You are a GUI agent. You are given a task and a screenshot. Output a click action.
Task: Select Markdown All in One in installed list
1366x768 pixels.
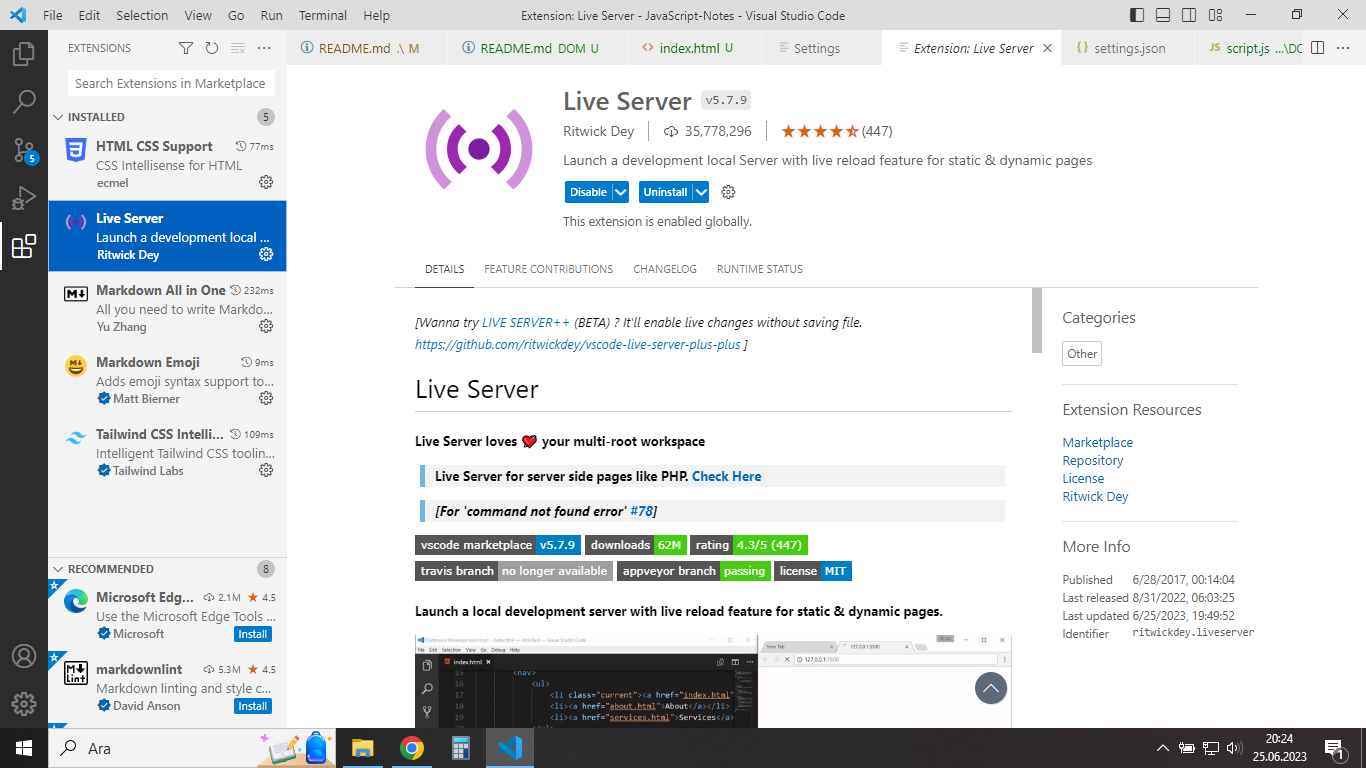(167, 308)
